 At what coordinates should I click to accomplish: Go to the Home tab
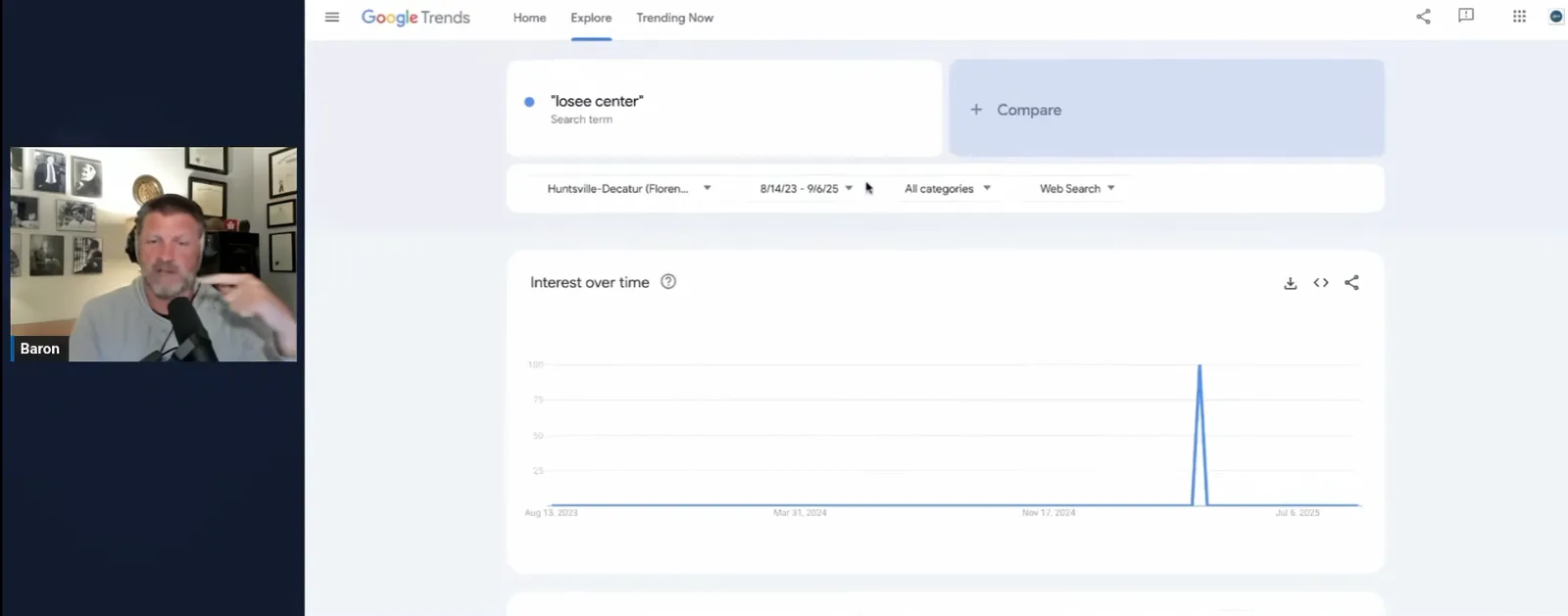coord(529,18)
